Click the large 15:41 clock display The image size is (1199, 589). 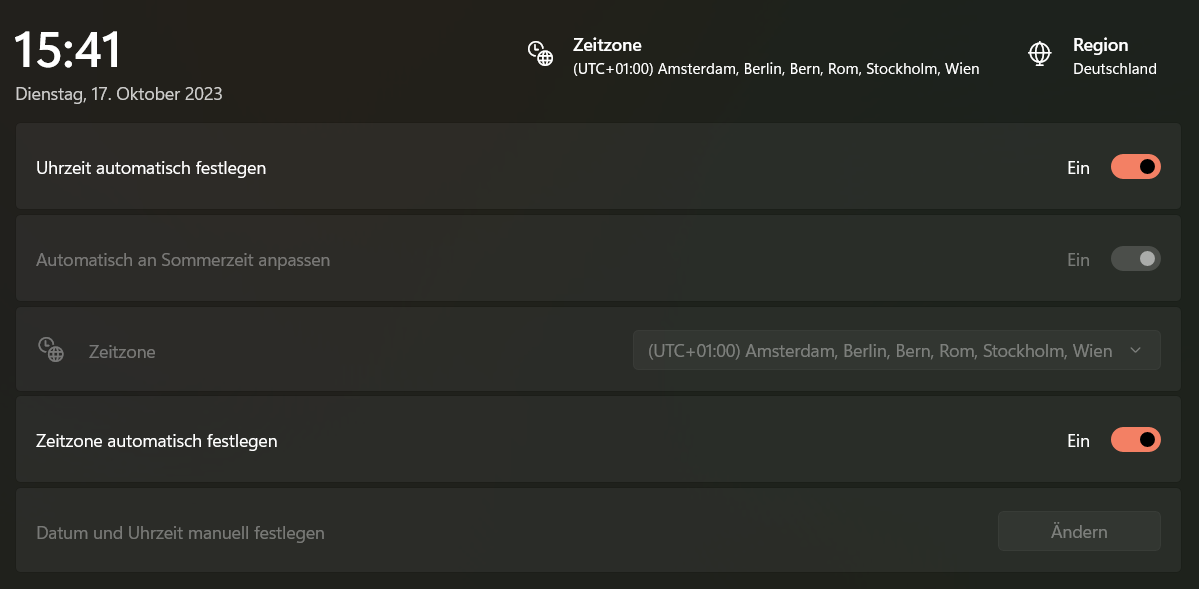coord(68,50)
